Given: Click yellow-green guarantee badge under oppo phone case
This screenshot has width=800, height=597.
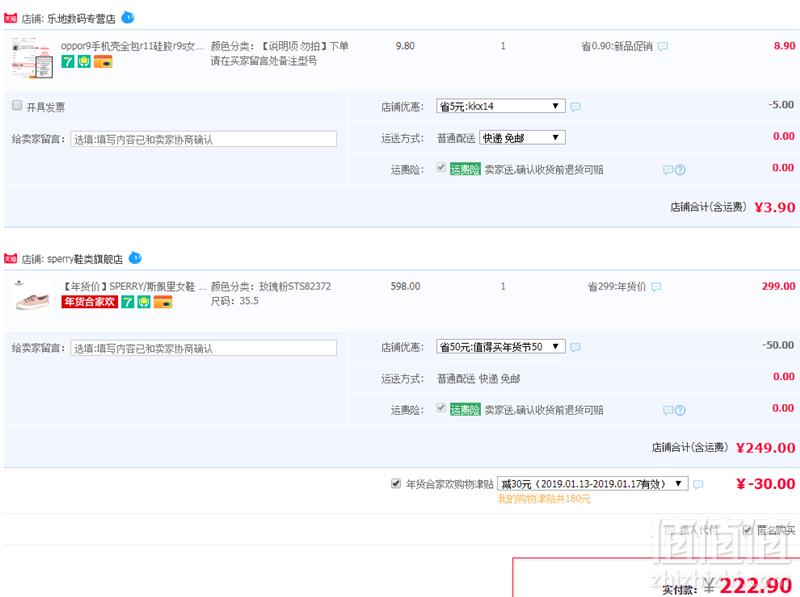Looking at the screenshot, I should click(x=84, y=62).
